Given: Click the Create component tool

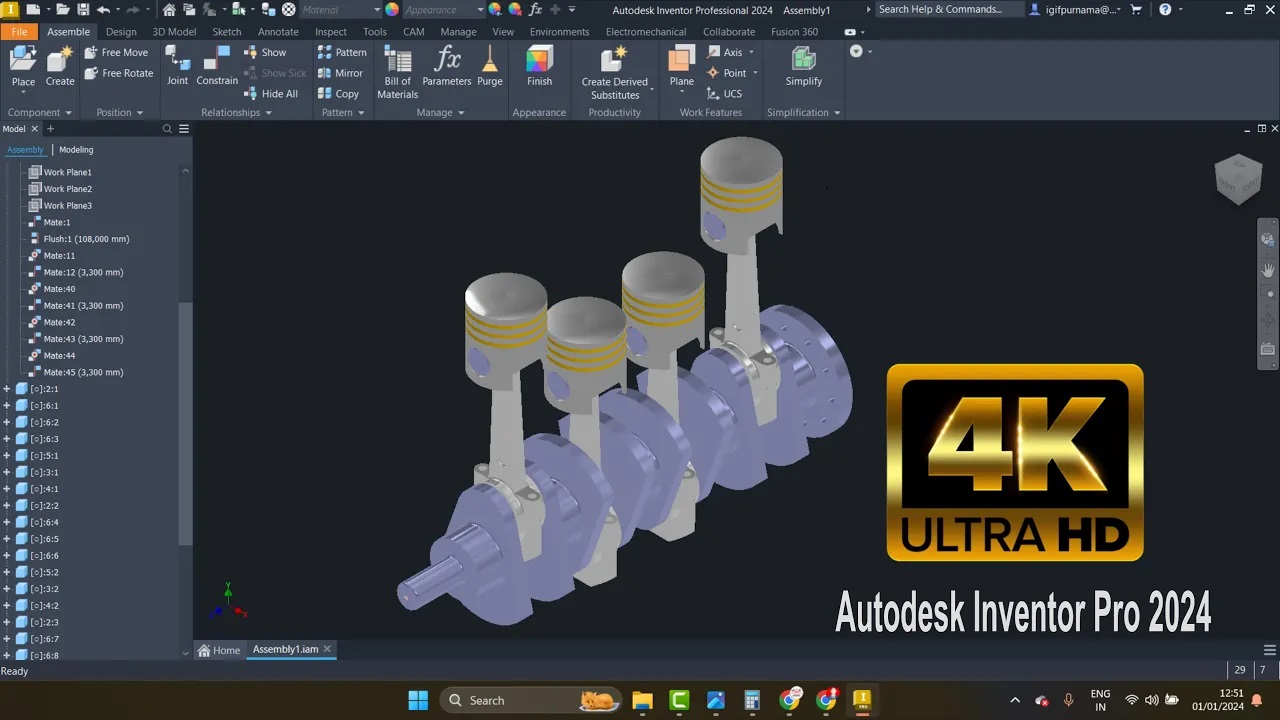Looking at the screenshot, I should pos(60,66).
